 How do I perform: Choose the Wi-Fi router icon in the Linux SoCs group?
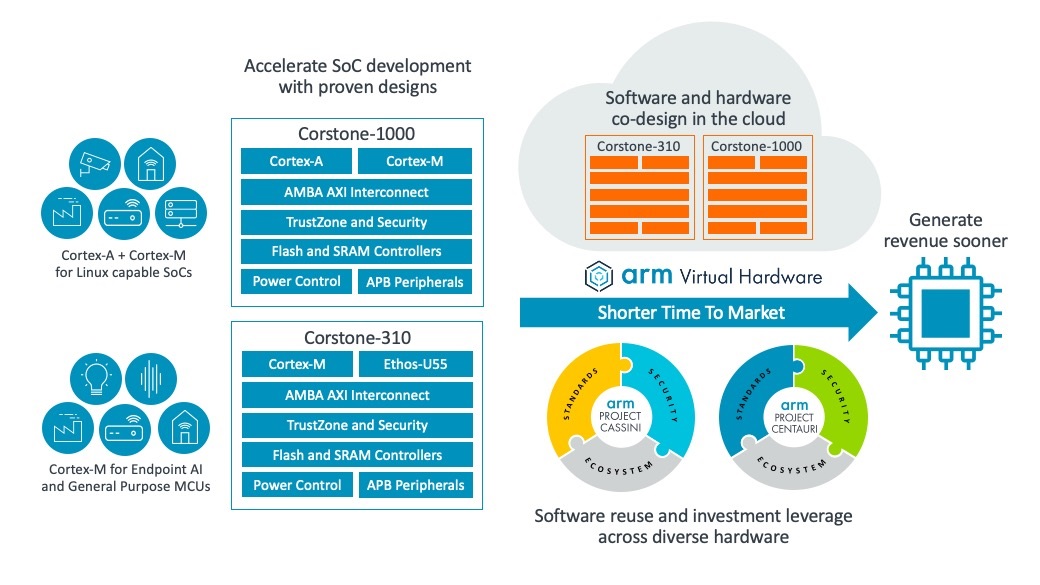pyautogui.click(x=124, y=214)
